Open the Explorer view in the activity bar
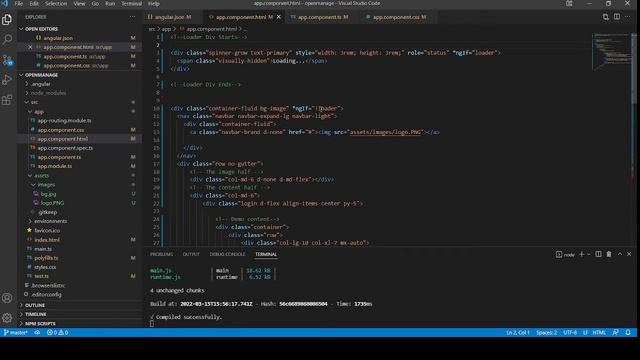 [x=7, y=20]
